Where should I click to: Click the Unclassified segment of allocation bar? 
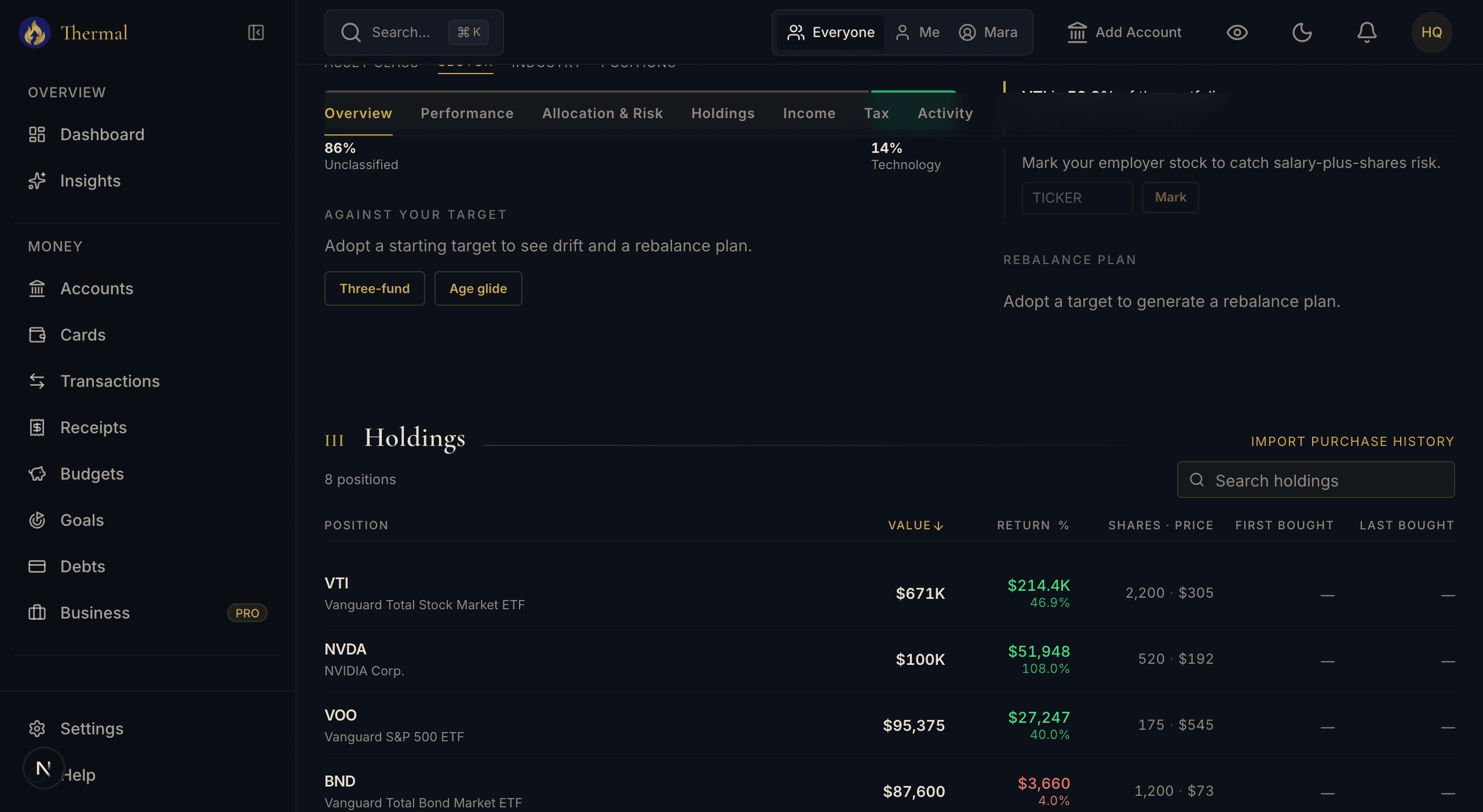click(x=597, y=92)
